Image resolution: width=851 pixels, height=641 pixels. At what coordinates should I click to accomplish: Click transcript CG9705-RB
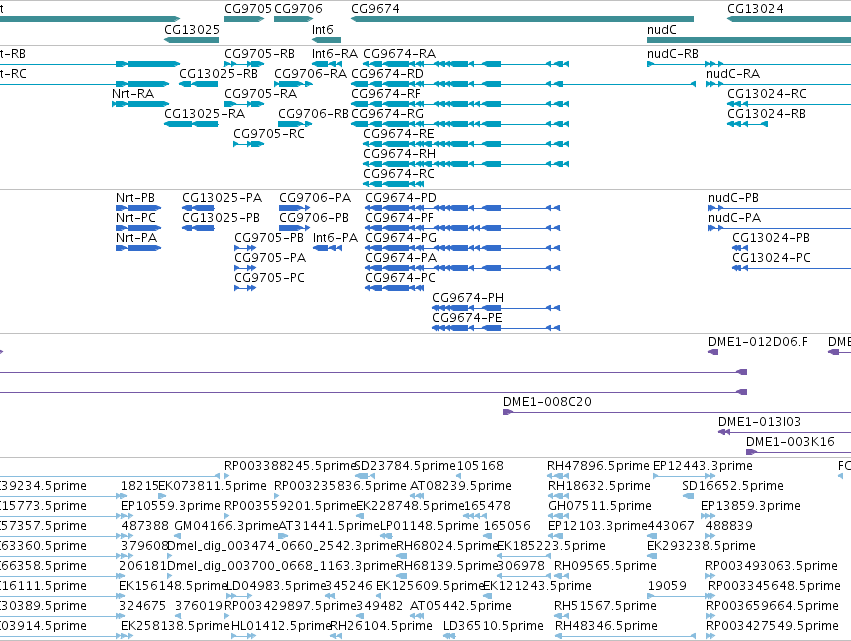(259, 54)
